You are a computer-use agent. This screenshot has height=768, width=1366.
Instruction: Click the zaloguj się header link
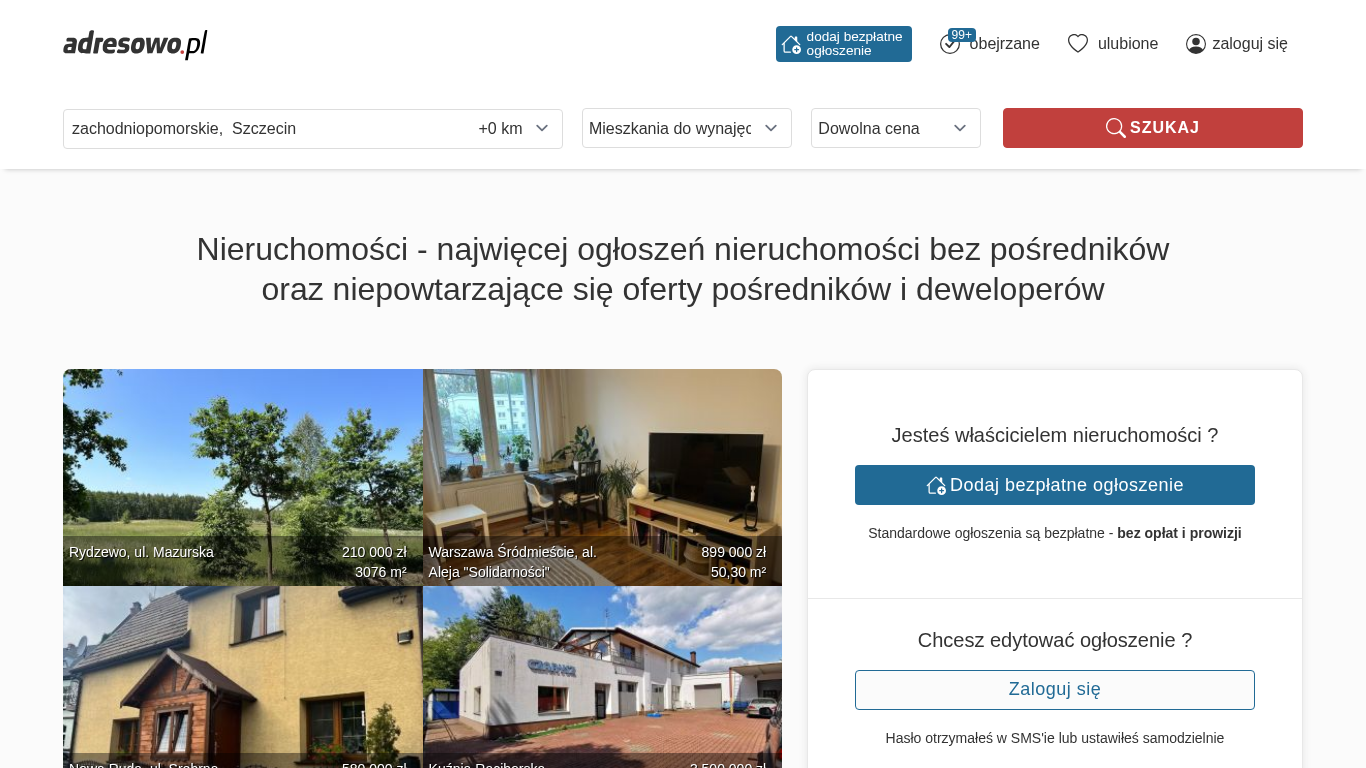click(1250, 44)
